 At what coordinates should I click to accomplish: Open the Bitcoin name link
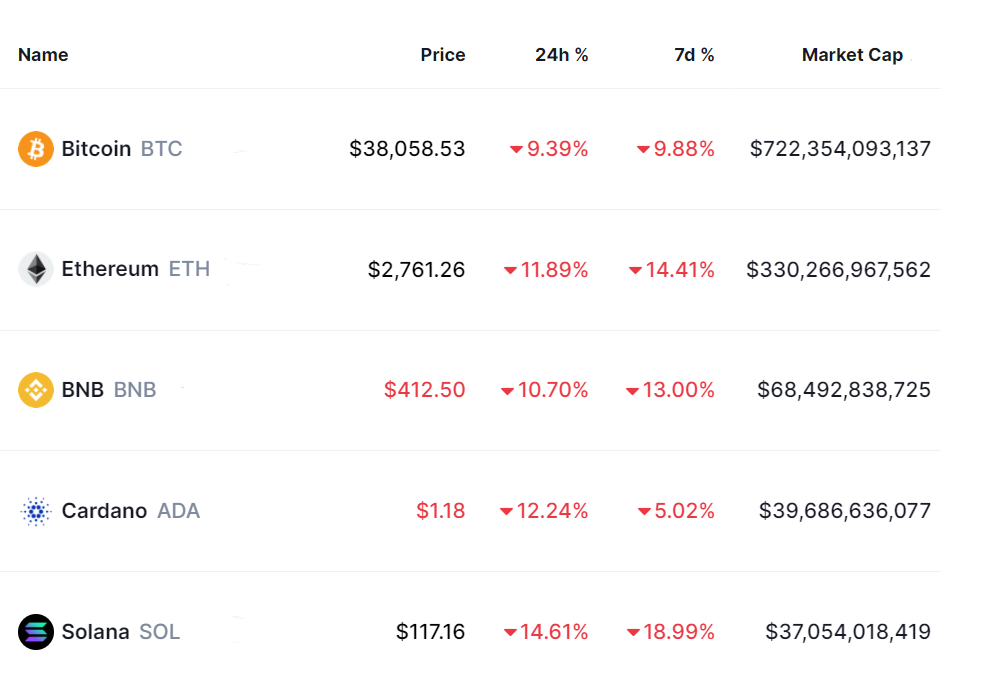(x=96, y=149)
